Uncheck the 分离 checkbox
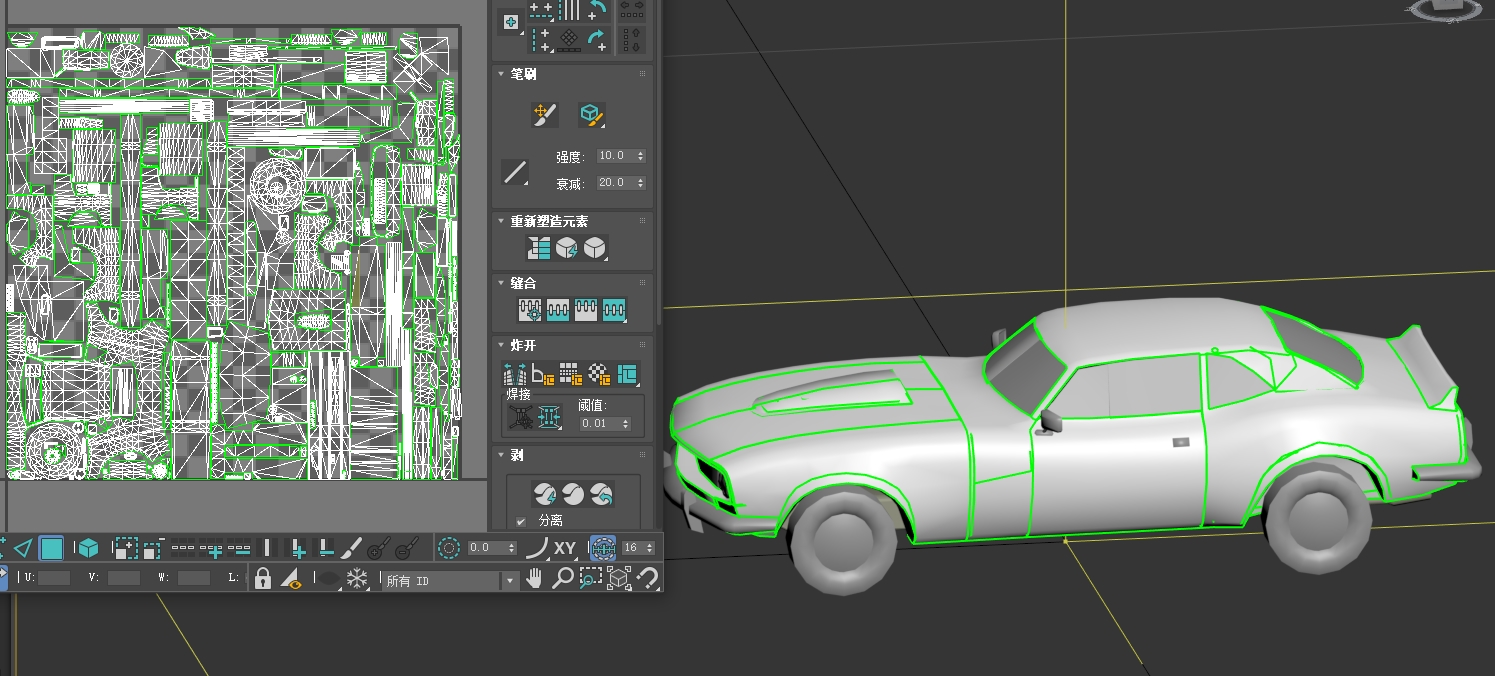 (521, 521)
